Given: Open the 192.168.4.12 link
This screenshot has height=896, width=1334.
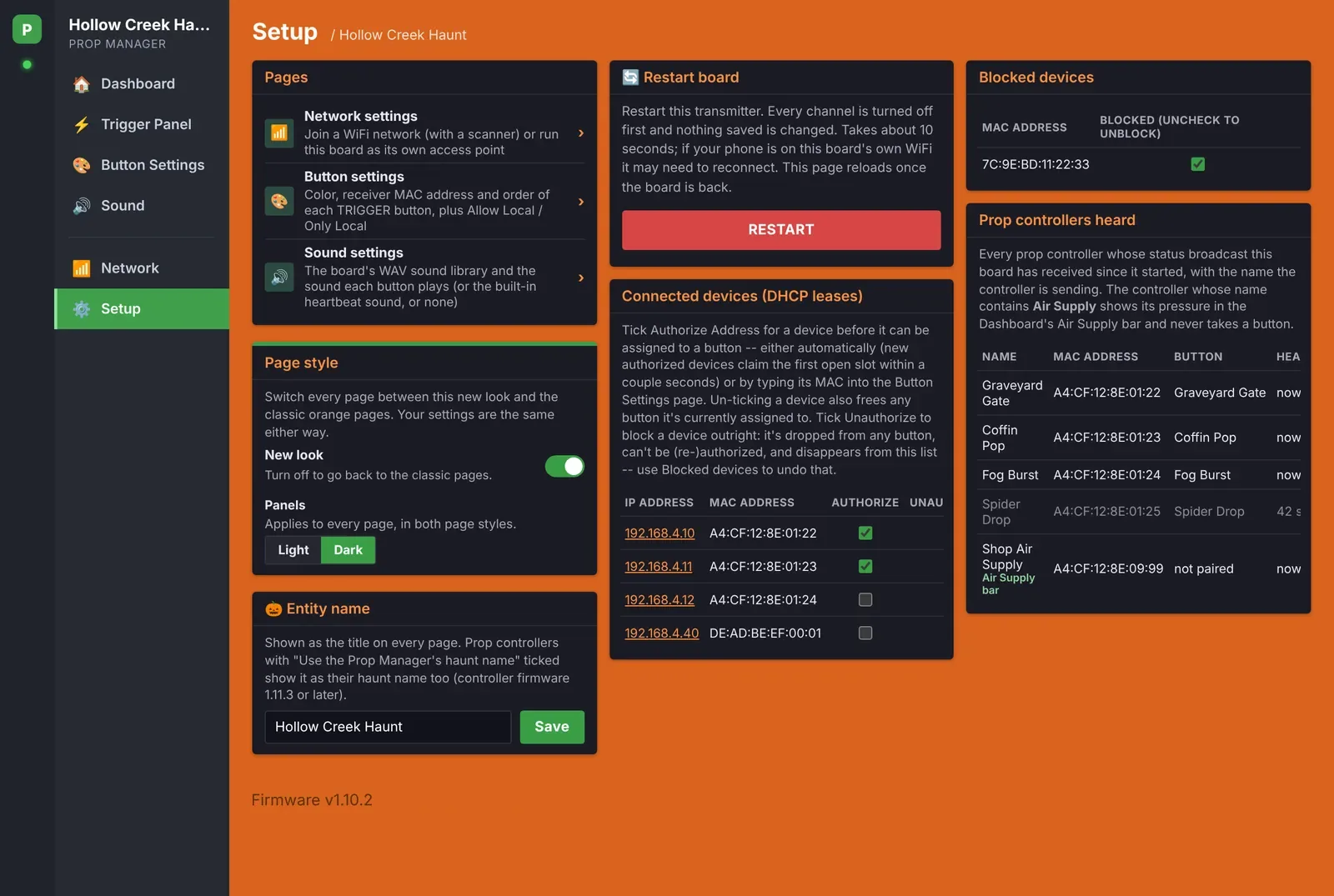Looking at the screenshot, I should tap(659, 600).
